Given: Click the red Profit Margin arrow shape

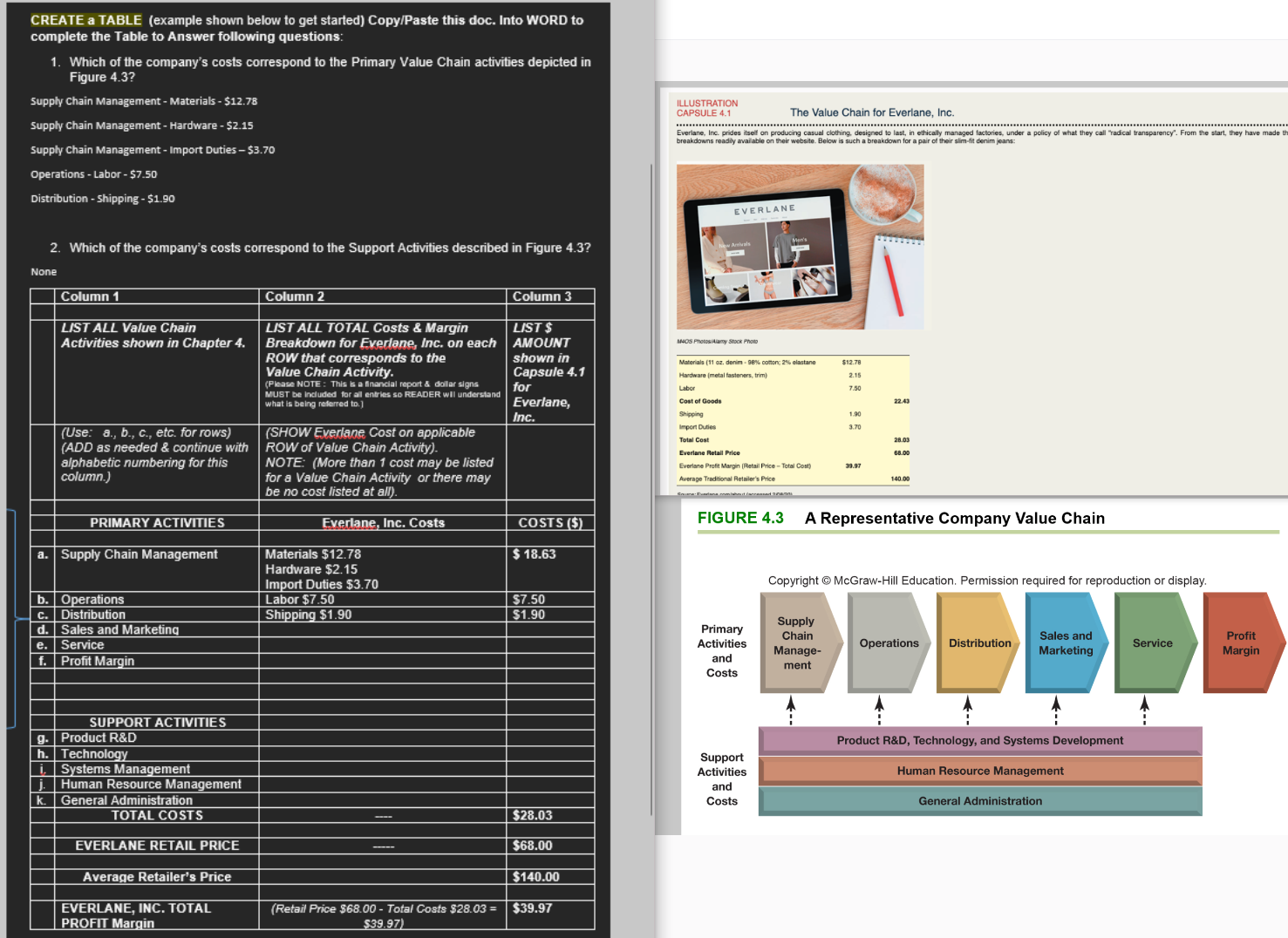Looking at the screenshot, I should click(x=1241, y=643).
